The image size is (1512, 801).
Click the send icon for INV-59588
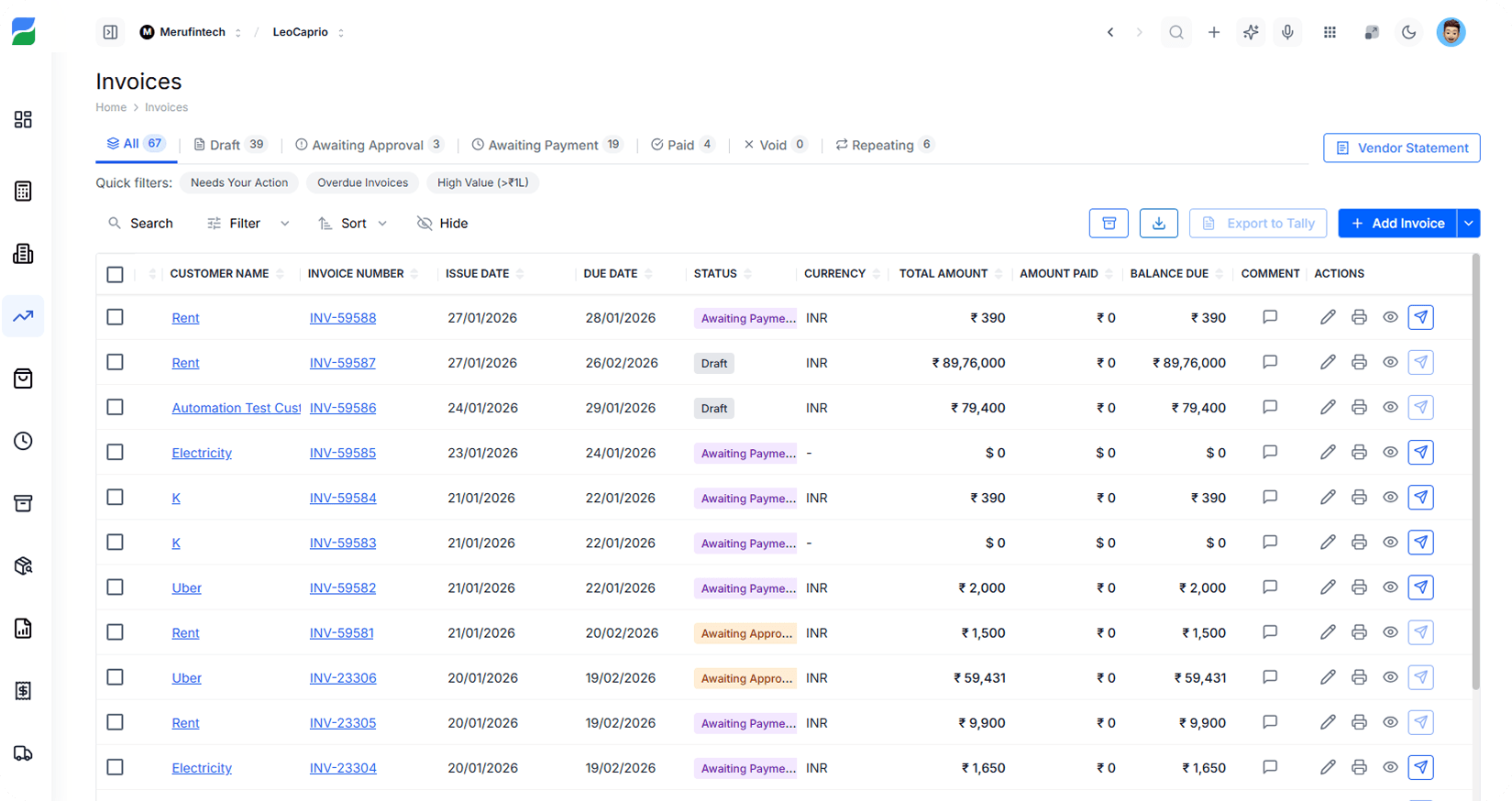coord(1420,318)
